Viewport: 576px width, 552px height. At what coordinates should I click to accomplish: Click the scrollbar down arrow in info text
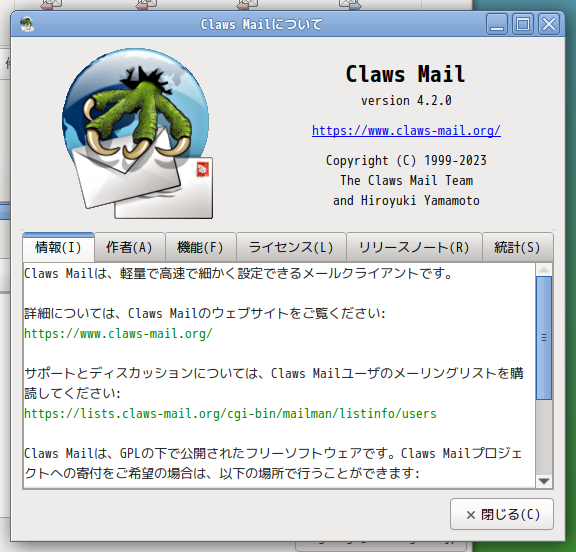(544, 481)
